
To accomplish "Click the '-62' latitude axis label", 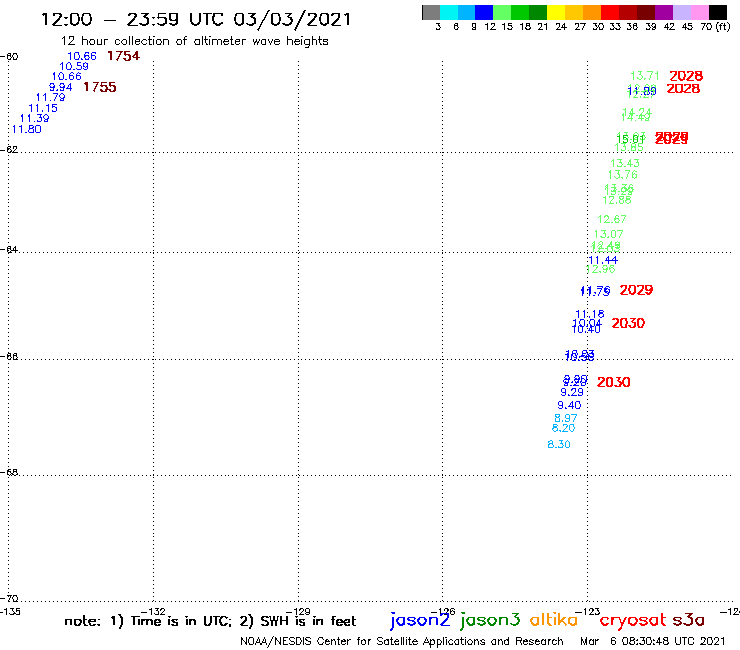I will pos(9,150).
